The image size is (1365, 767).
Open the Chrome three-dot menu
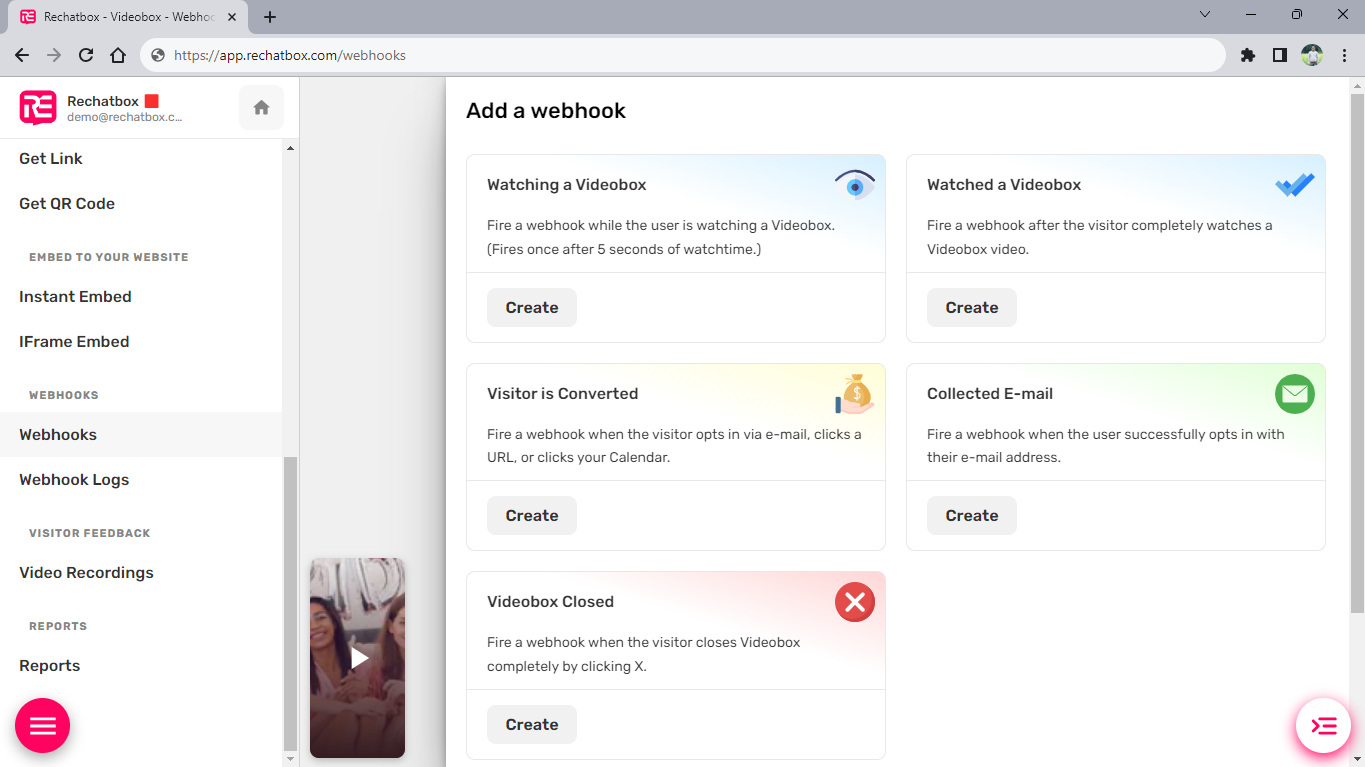[x=1343, y=56]
